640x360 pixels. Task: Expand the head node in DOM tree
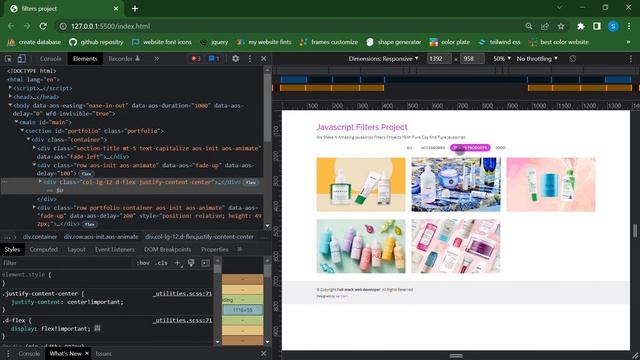[10, 97]
